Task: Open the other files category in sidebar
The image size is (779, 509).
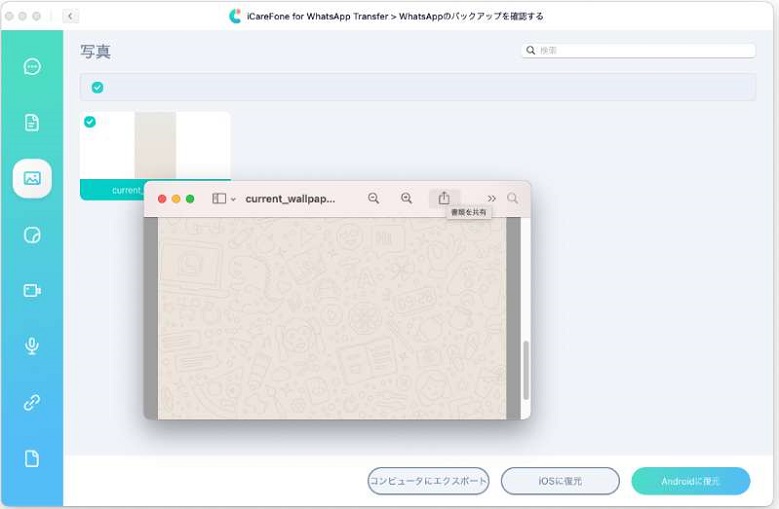Action: (x=32, y=458)
